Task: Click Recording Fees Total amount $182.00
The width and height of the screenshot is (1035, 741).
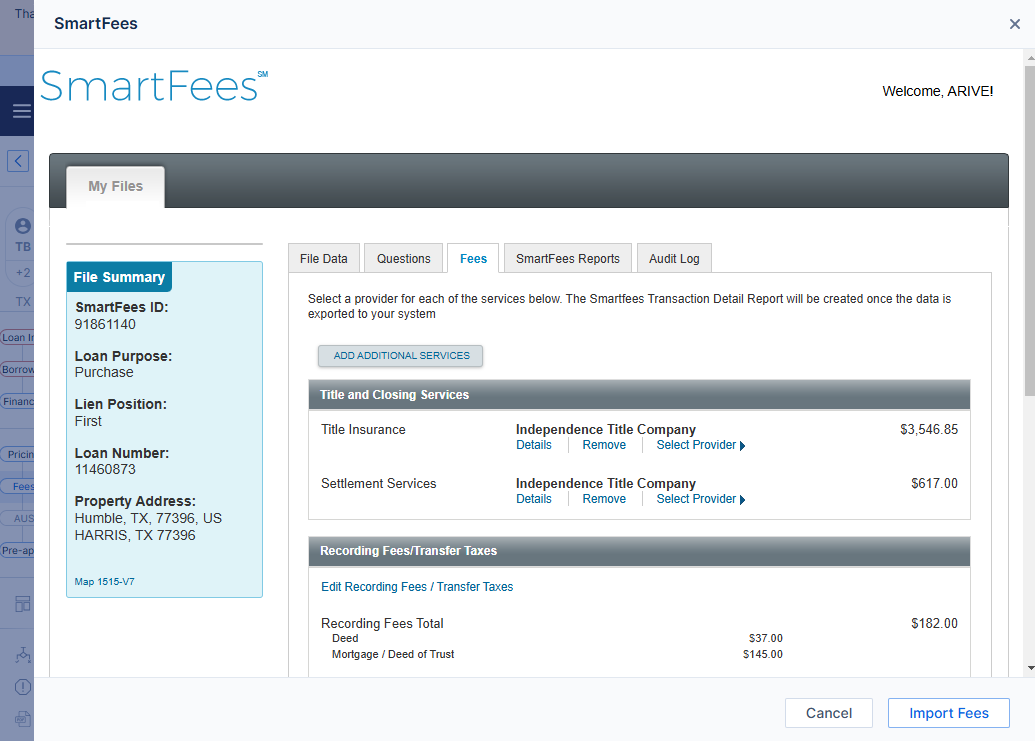Action: (x=934, y=624)
